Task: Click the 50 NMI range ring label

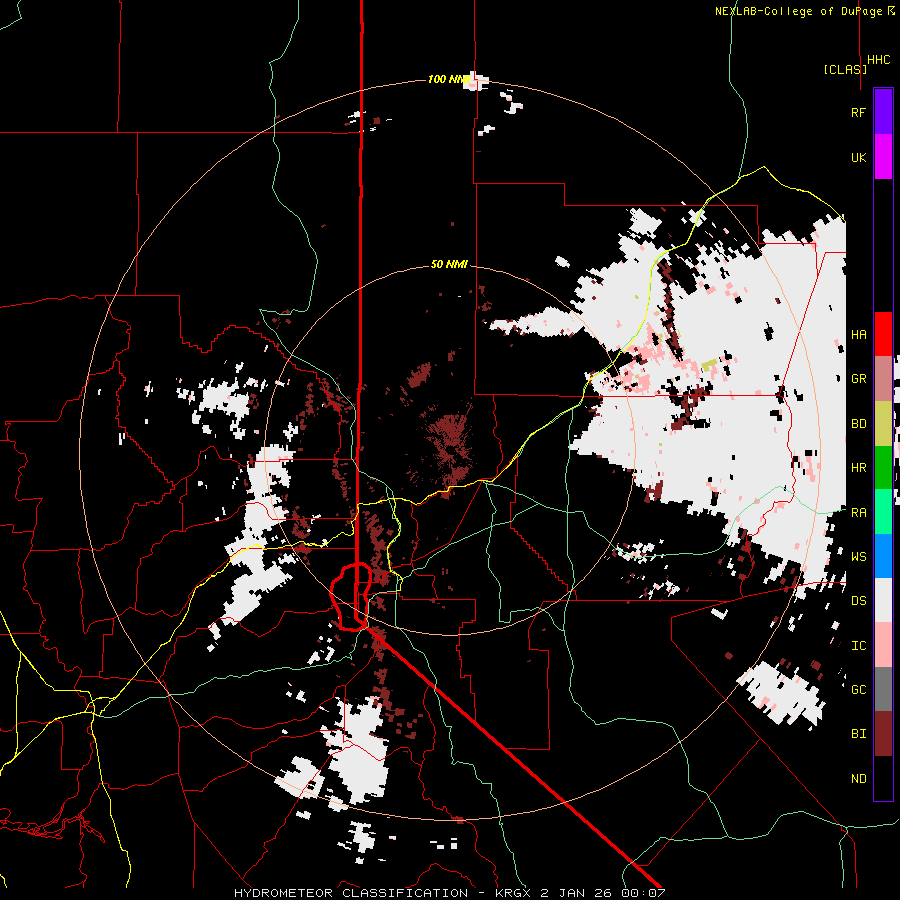Action: (x=449, y=264)
